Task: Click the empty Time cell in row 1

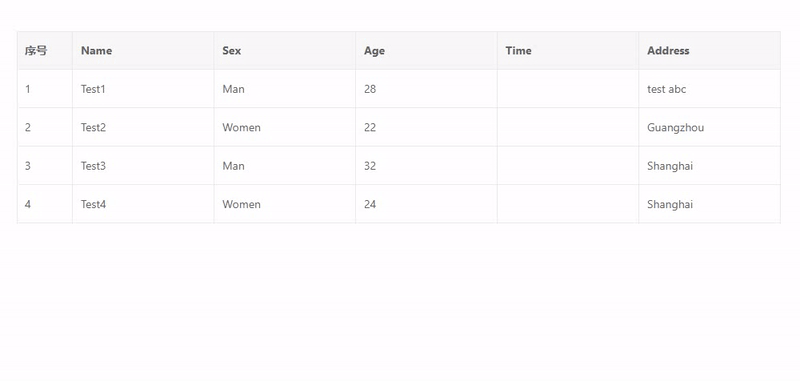Action: tap(568, 89)
